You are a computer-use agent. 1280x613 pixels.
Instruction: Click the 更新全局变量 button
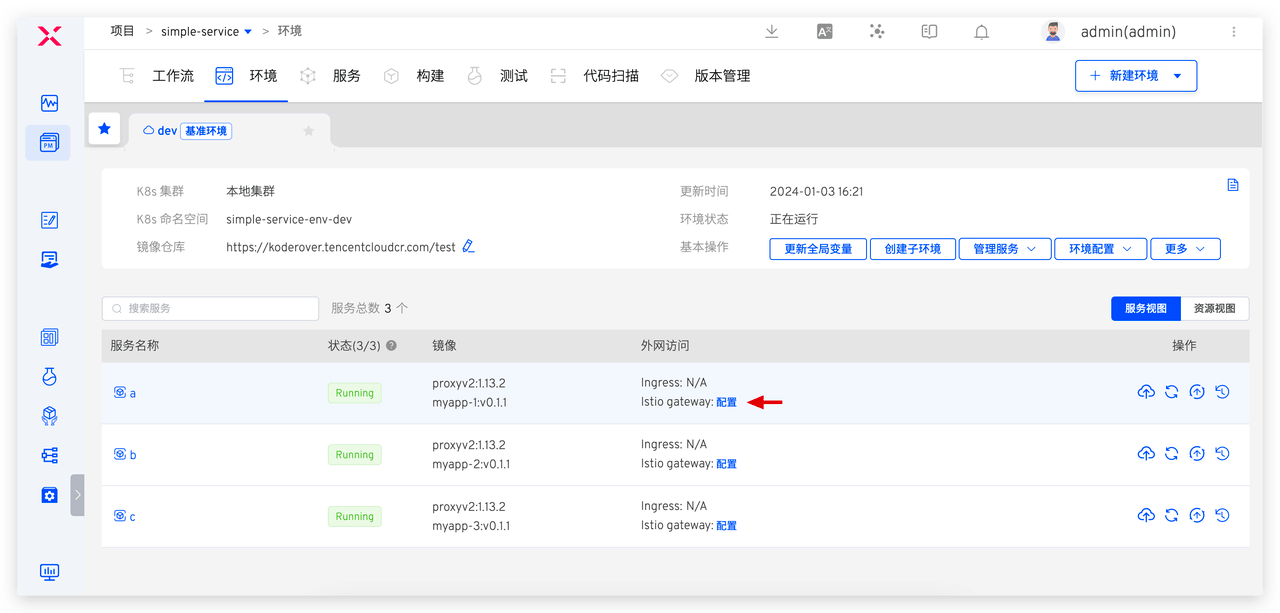click(x=818, y=249)
